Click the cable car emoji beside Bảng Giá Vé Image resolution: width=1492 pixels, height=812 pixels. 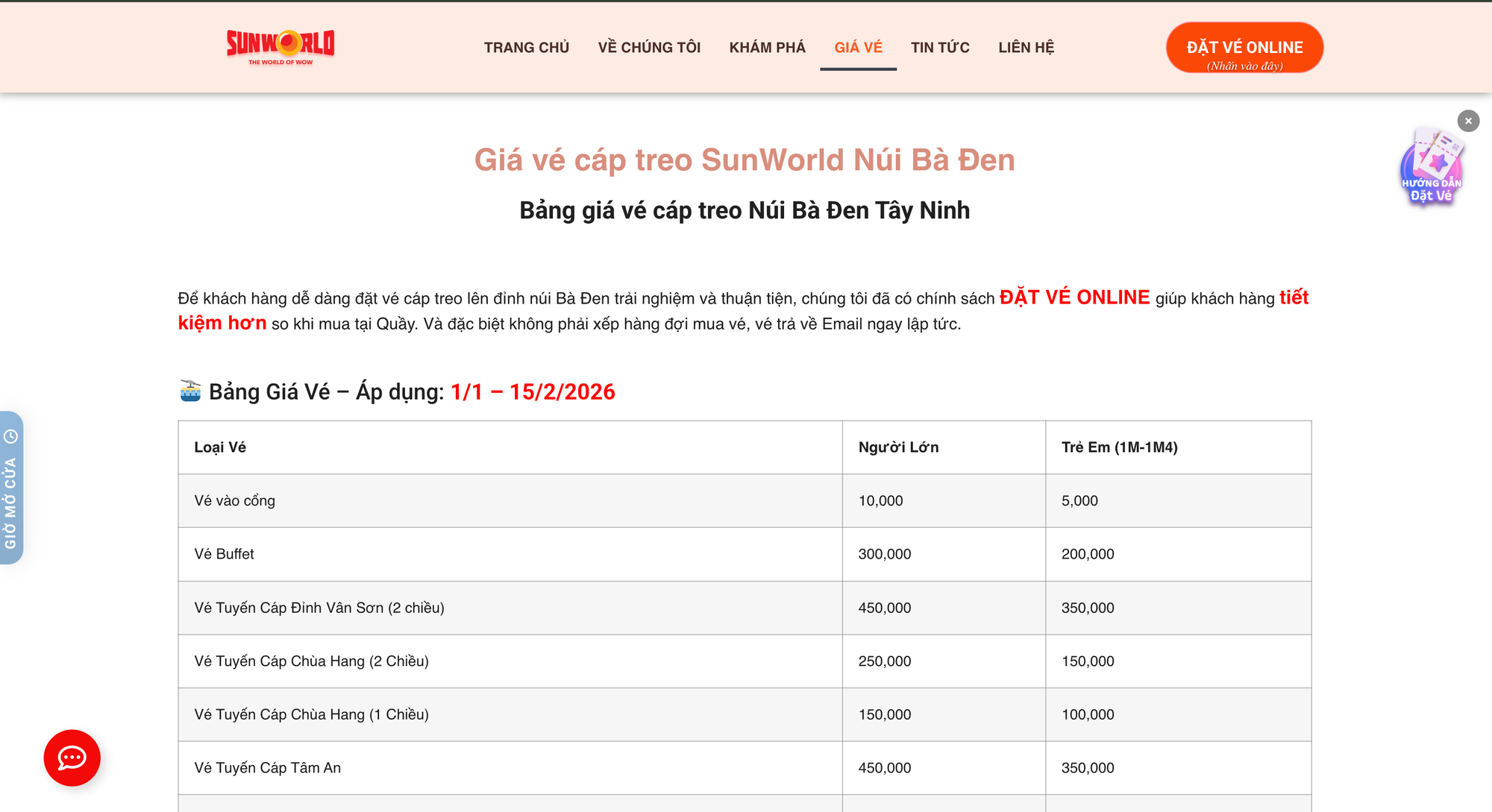190,391
